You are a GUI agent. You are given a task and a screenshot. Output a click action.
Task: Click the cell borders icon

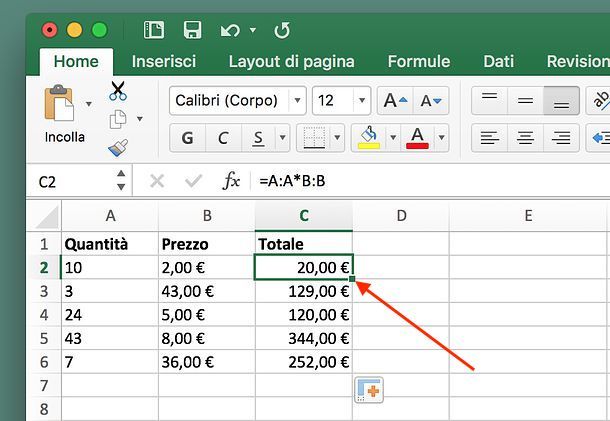314,138
